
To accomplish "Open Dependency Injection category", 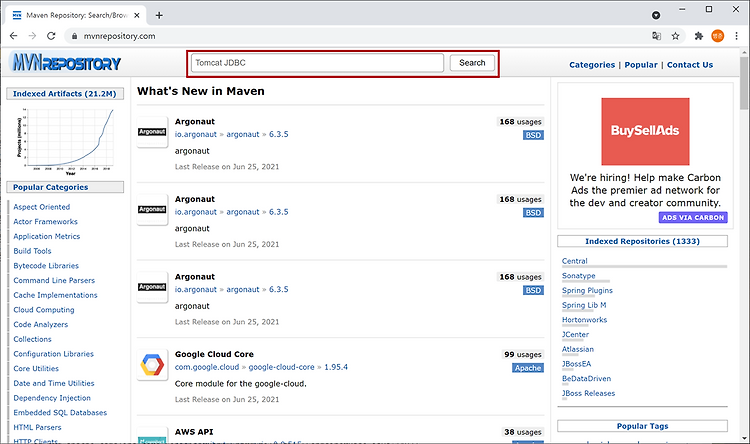I will [x=52, y=398].
